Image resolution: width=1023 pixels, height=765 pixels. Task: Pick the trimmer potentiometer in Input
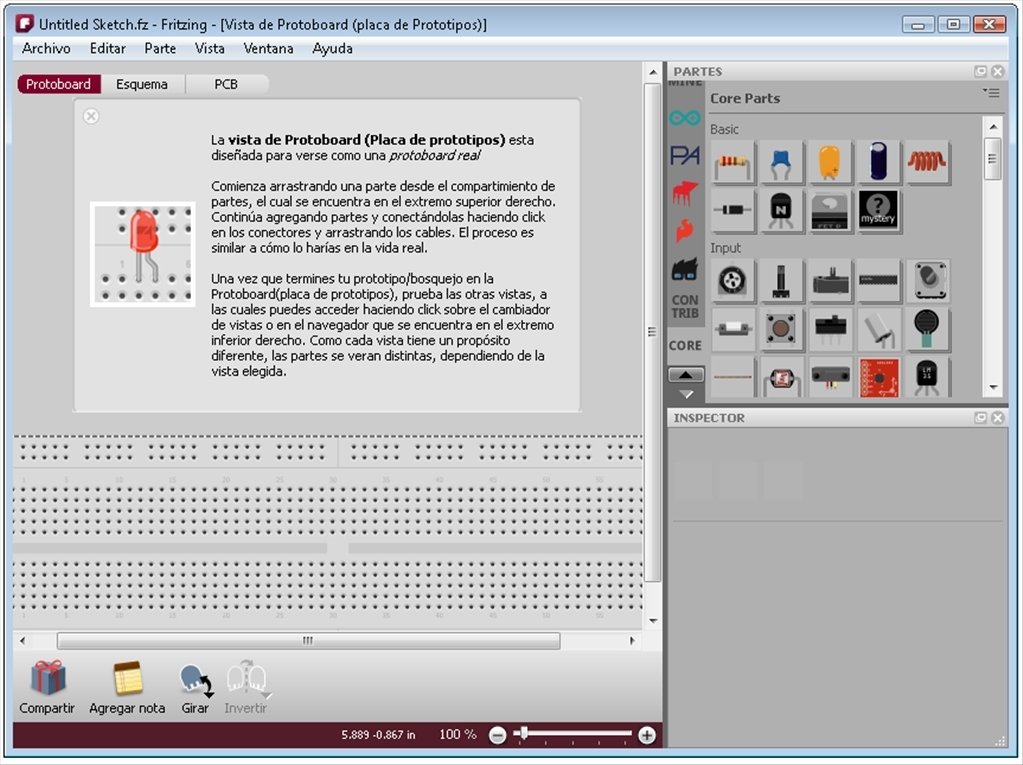tap(733, 280)
